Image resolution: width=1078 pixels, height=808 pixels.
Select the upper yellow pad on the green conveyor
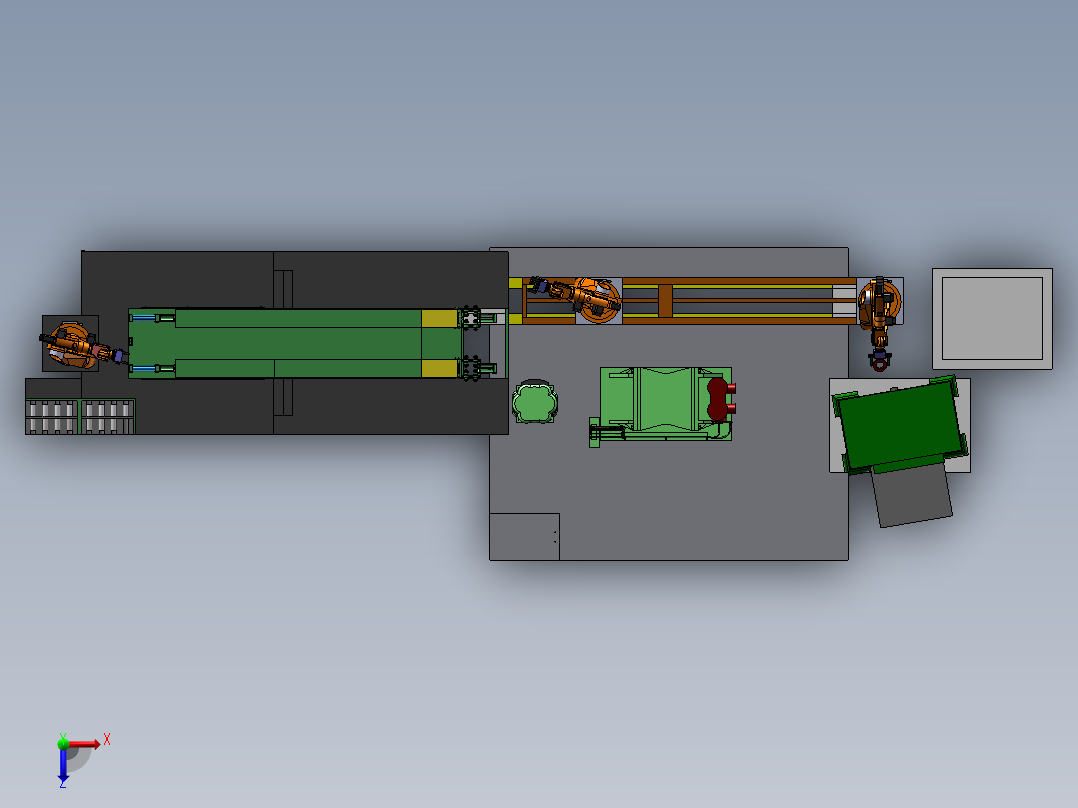click(x=439, y=318)
